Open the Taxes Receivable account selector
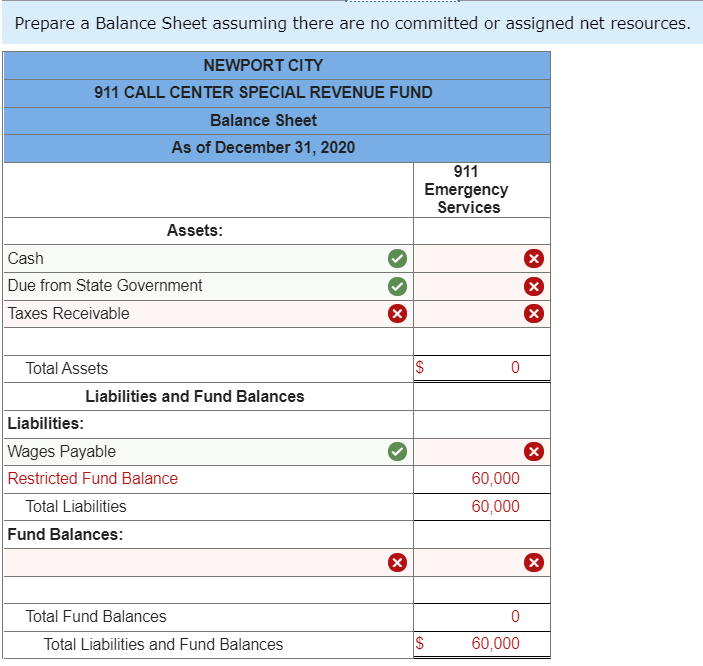 (x=208, y=313)
